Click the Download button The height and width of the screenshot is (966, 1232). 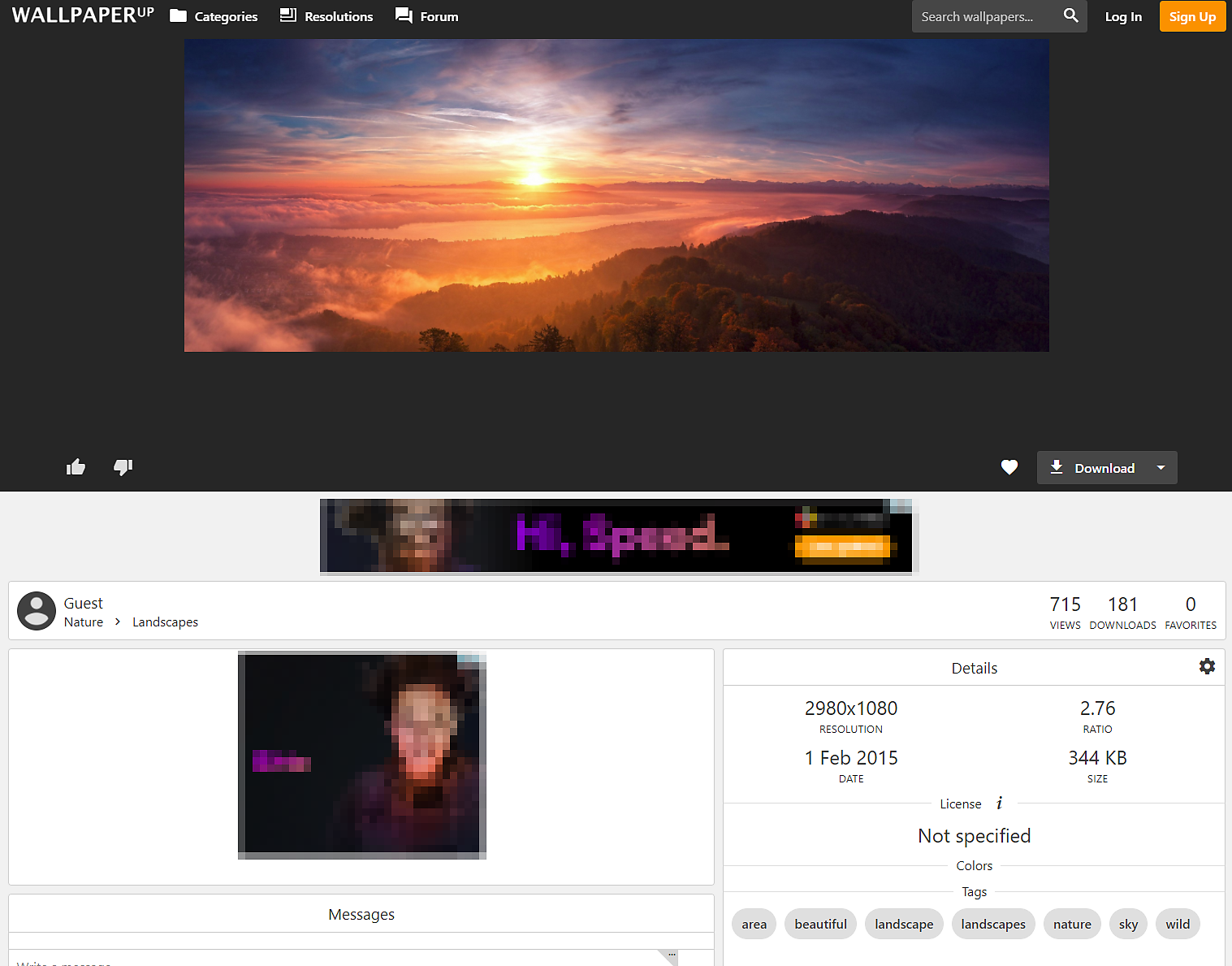pyautogui.click(x=1092, y=468)
